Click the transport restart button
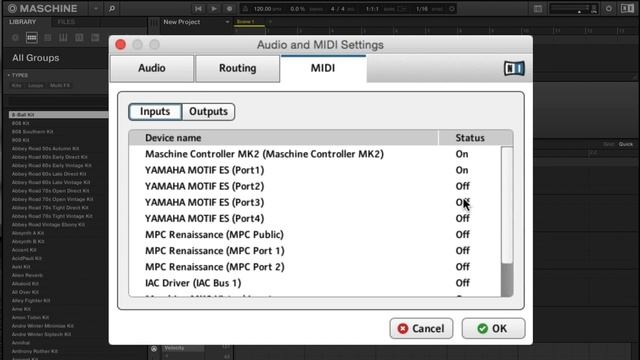The height and width of the screenshot is (360, 640). [x=198, y=9]
